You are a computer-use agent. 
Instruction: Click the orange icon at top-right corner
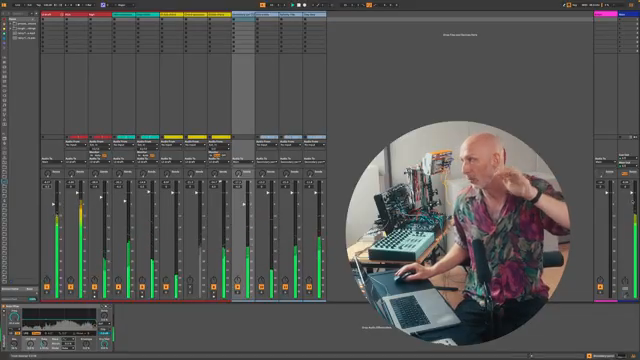tap(632, 5)
